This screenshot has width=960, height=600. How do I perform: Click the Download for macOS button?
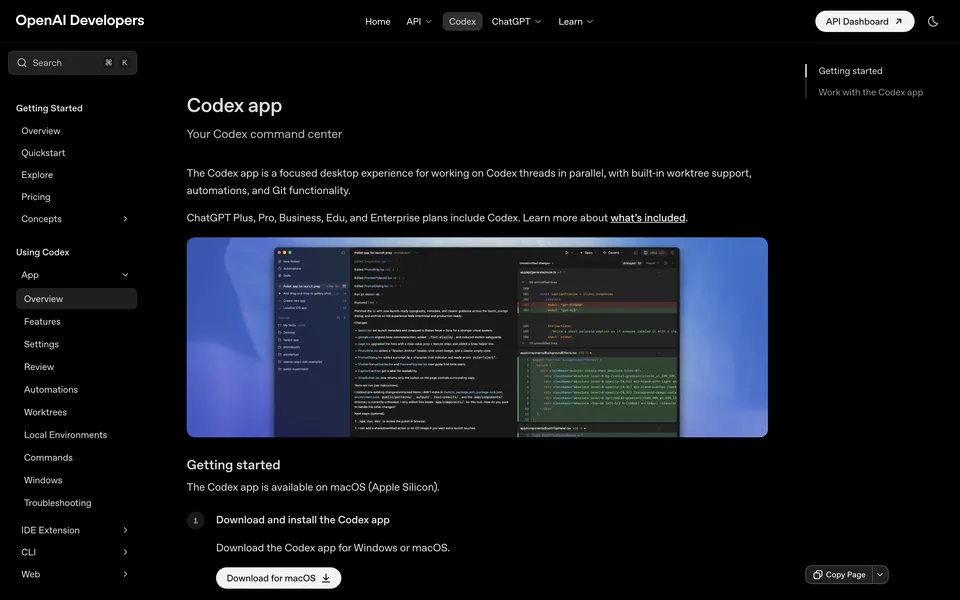pos(278,577)
